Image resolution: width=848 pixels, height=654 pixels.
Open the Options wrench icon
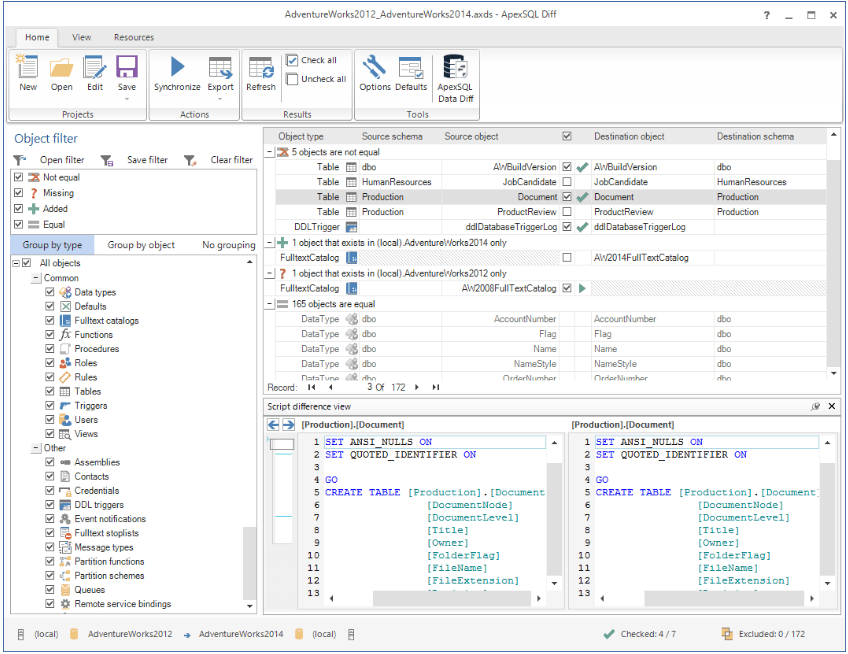pos(374,67)
